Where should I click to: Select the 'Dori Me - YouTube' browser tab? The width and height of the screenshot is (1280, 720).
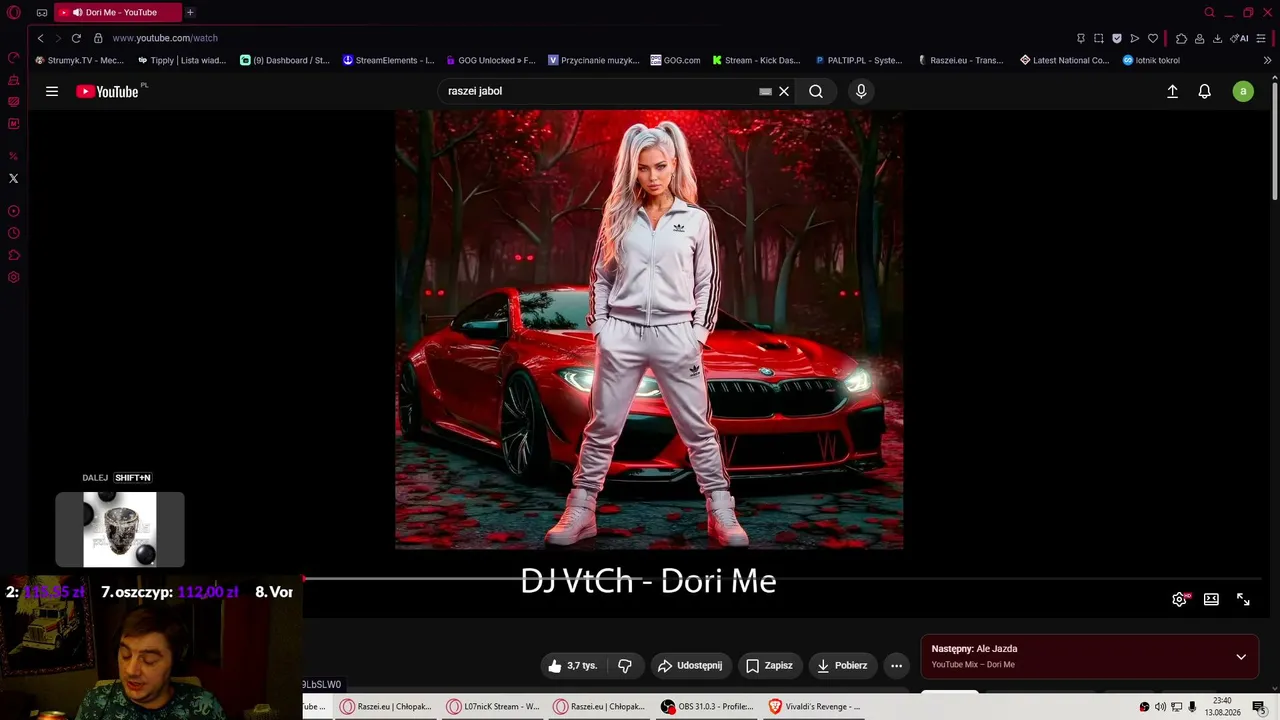[119, 12]
